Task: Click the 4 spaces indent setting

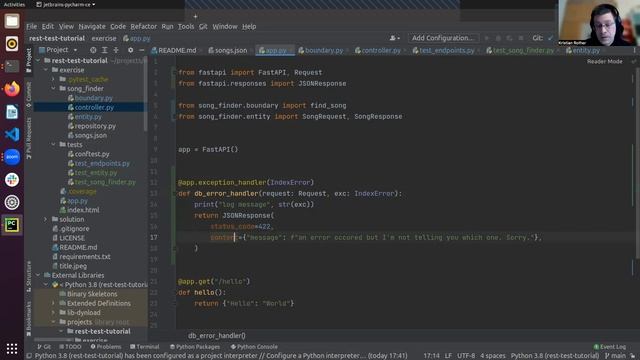Action: tap(493, 356)
